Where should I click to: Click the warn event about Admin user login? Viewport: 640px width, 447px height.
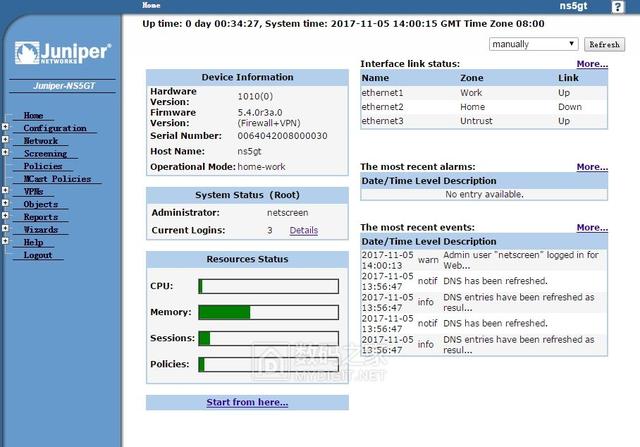484,260
